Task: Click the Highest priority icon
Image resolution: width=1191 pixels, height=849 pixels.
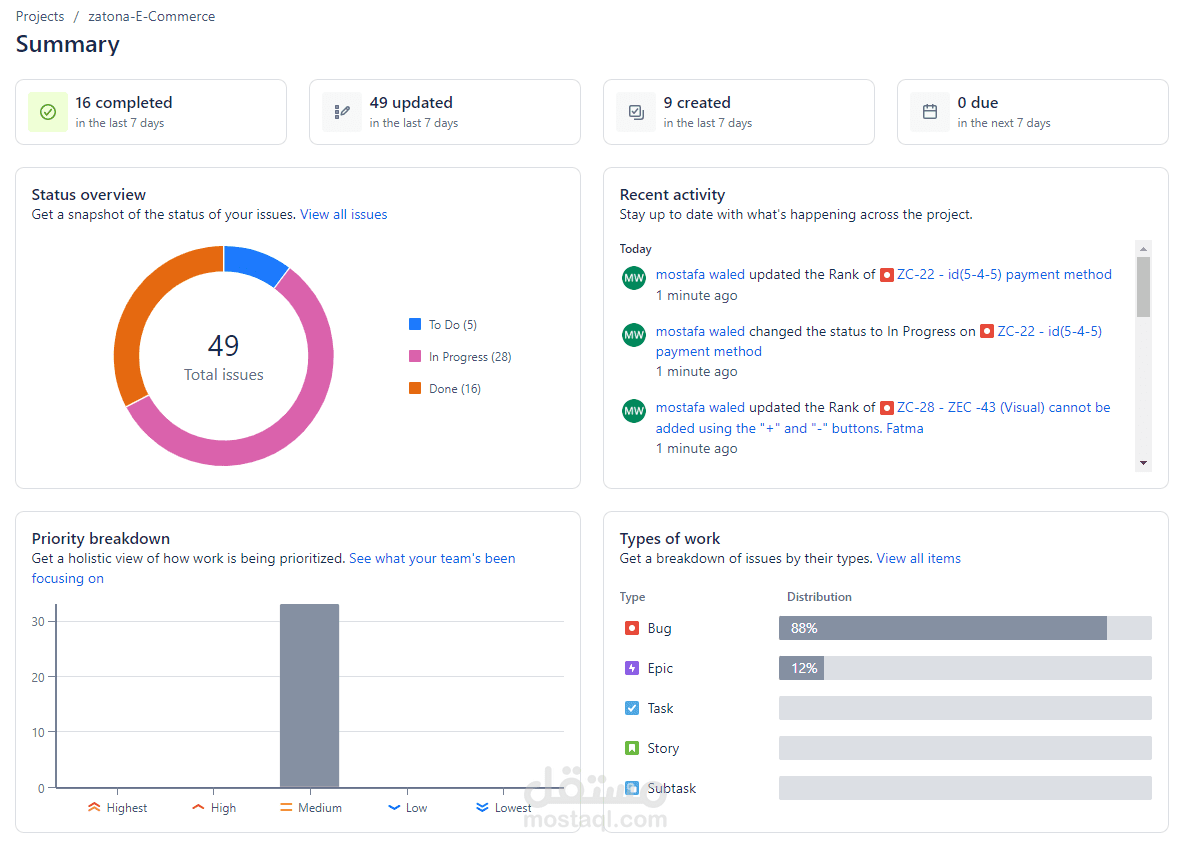Action: point(94,808)
